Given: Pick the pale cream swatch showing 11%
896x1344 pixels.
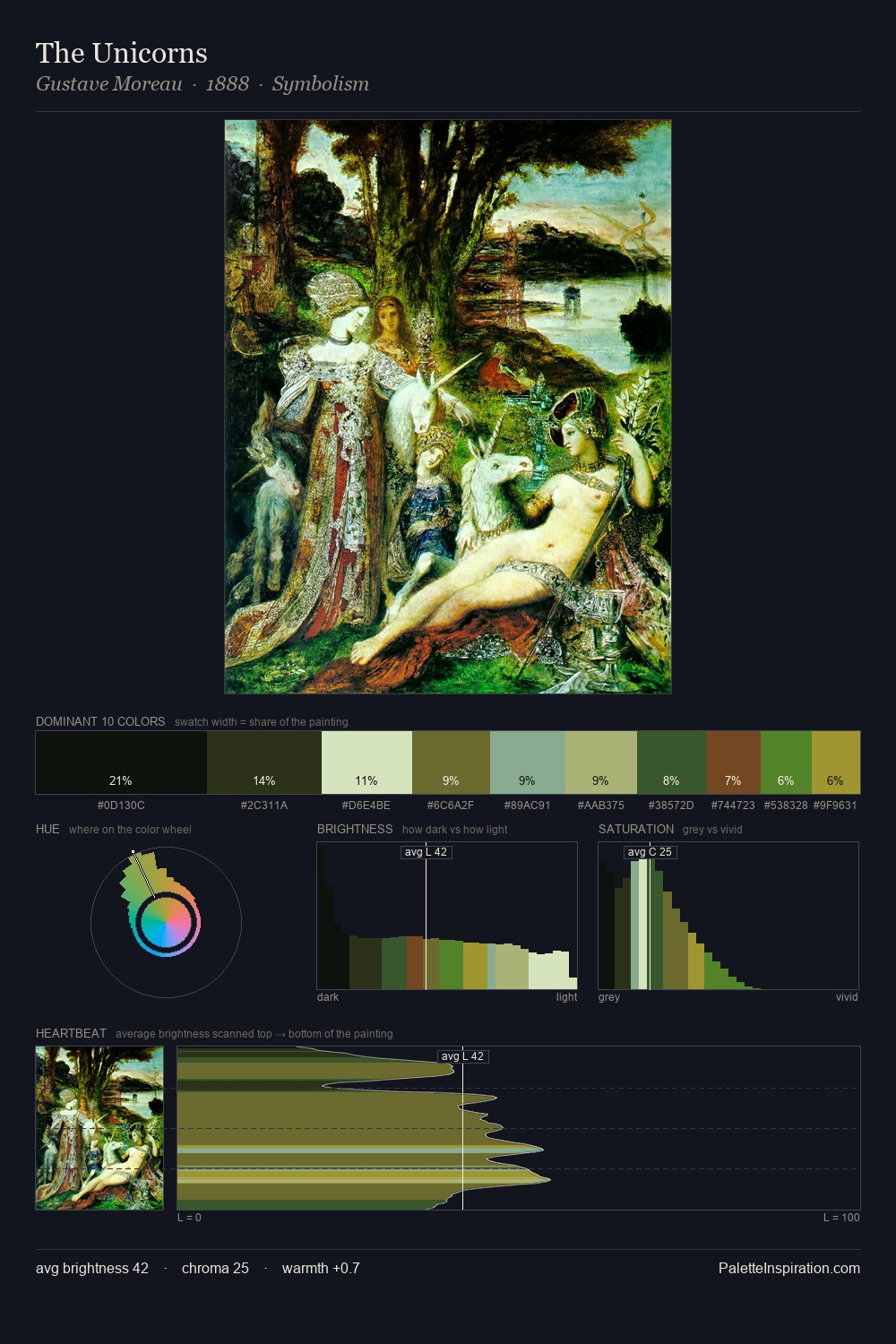Looking at the screenshot, I should pos(366,762).
